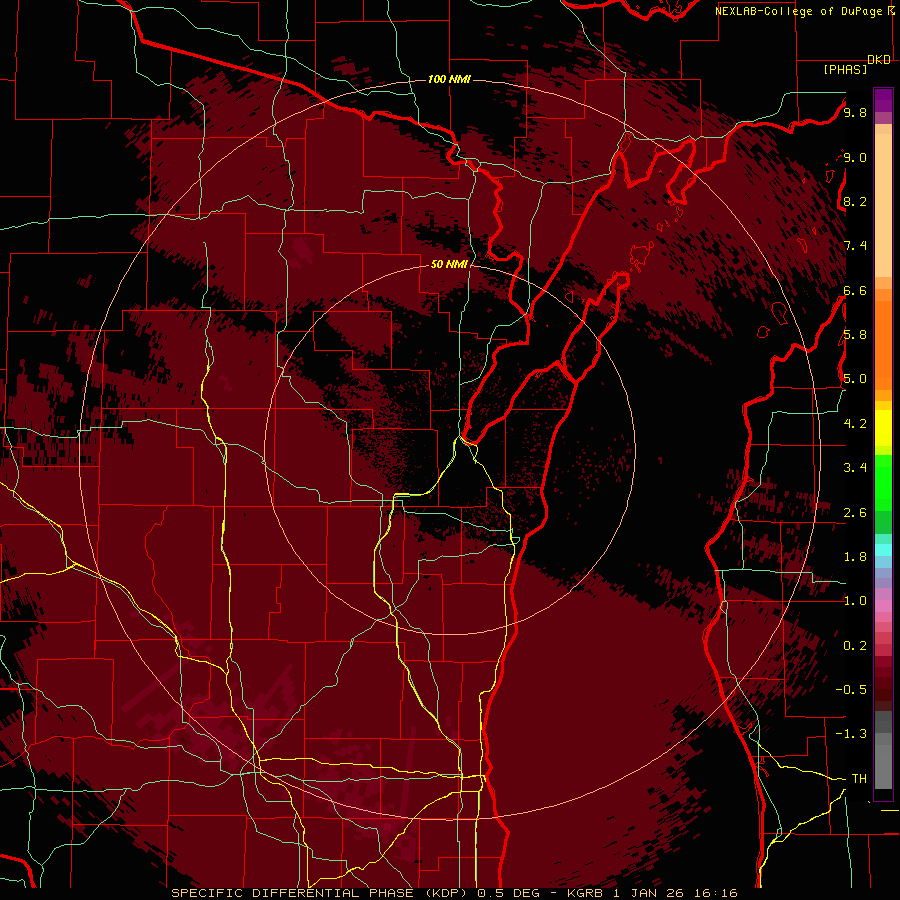
Task: Click the 9.0 value on the color scale
Action: click(856, 157)
